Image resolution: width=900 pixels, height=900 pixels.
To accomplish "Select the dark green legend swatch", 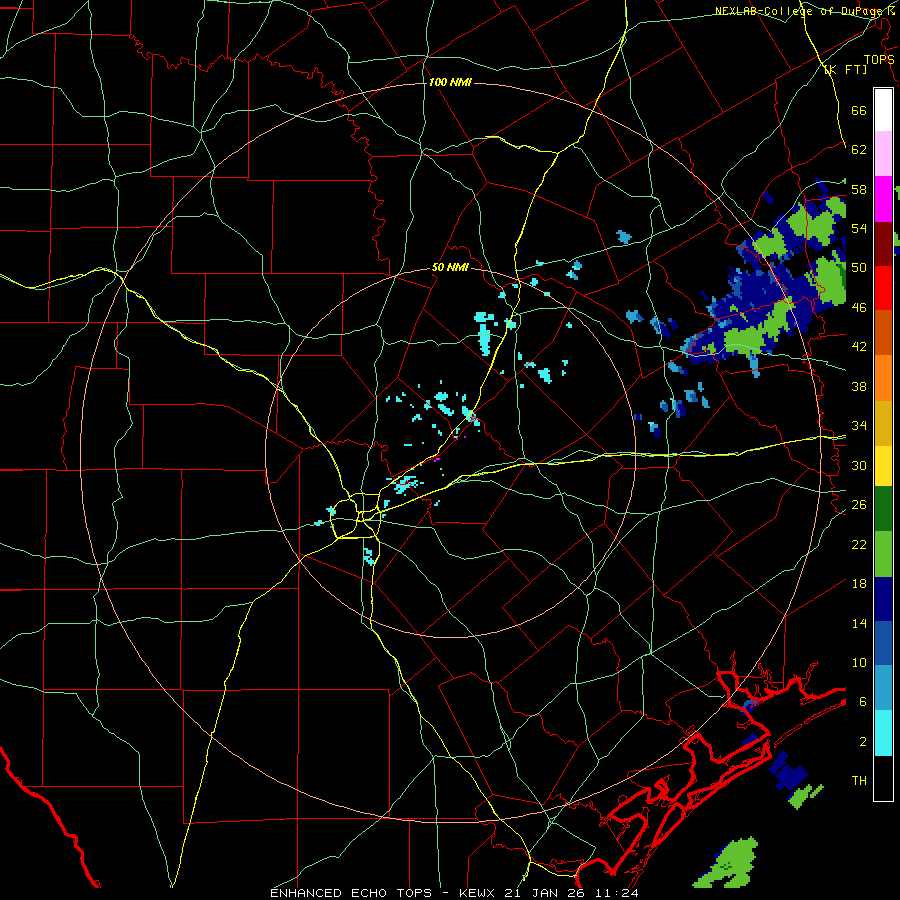I will click(883, 509).
